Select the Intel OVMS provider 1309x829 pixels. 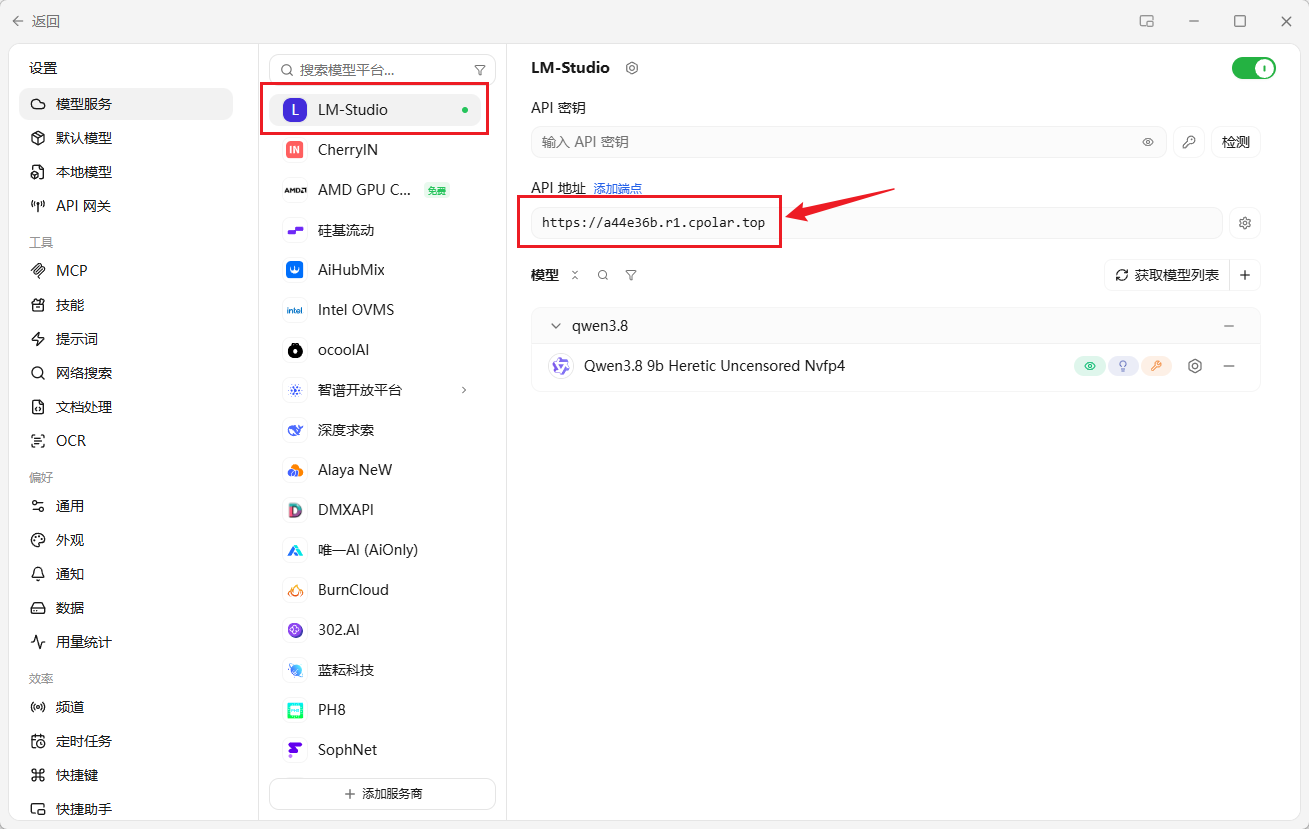(x=375, y=310)
